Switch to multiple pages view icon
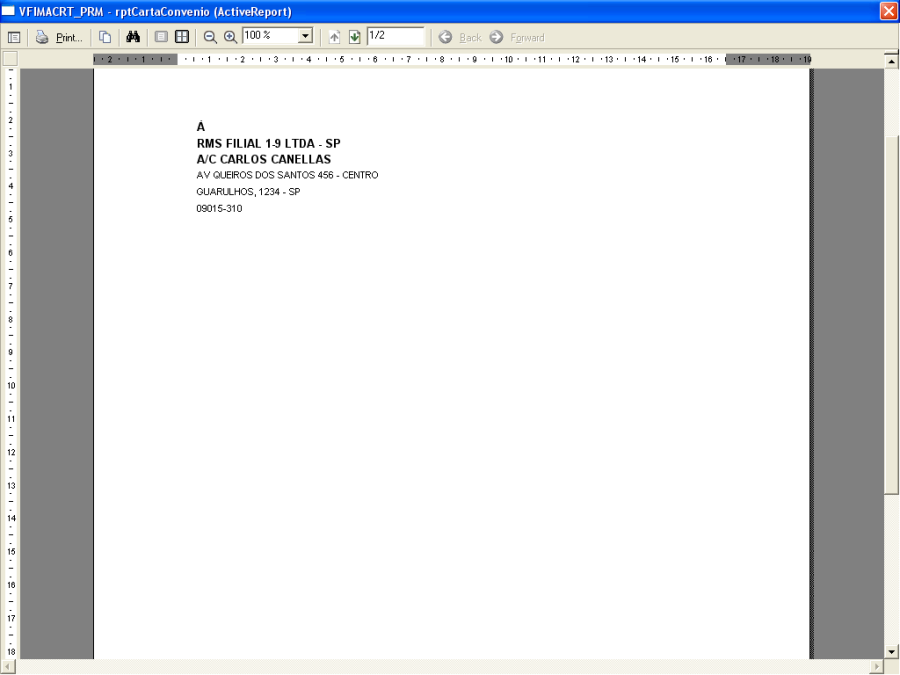Image resolution: width=900 pixels, height=675 pixels. tap(182, 37)
